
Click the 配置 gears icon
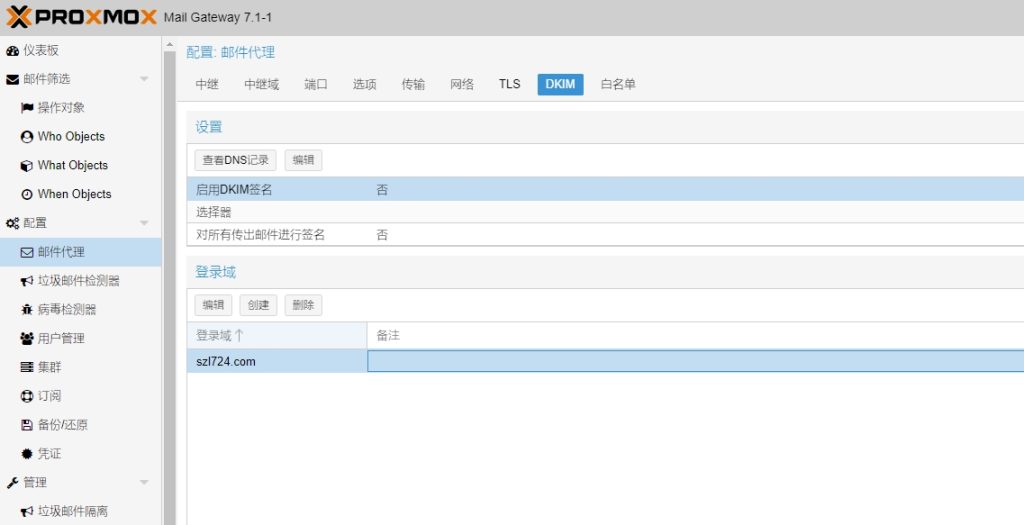click(12, 223)
